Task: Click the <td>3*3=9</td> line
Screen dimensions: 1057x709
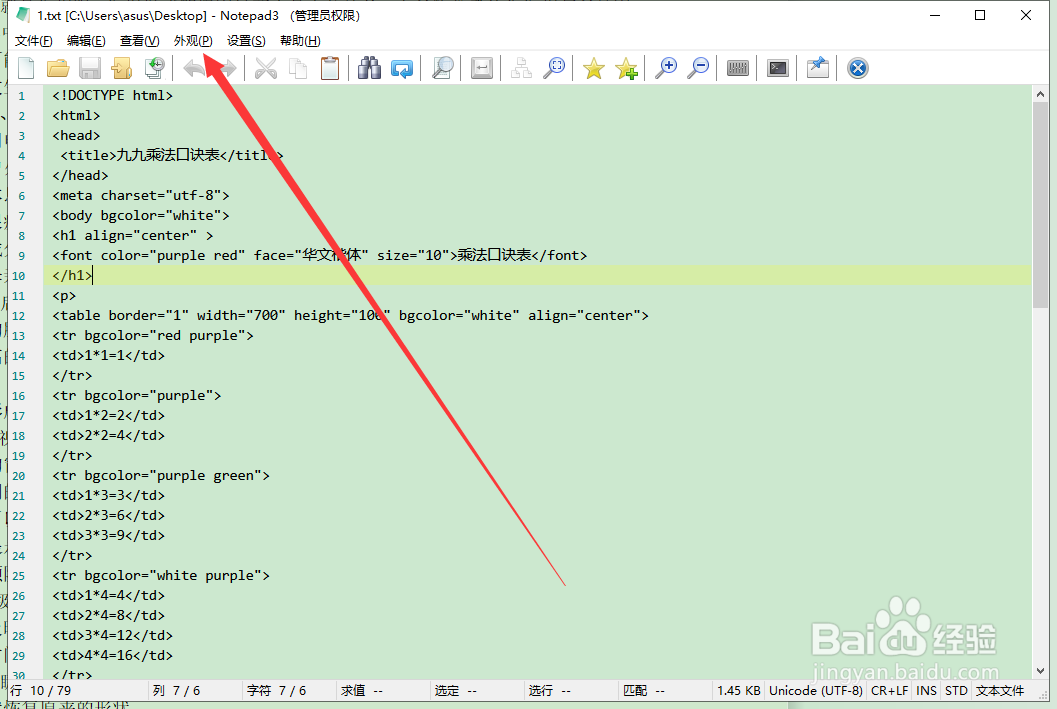Action: tap(109, 536)
